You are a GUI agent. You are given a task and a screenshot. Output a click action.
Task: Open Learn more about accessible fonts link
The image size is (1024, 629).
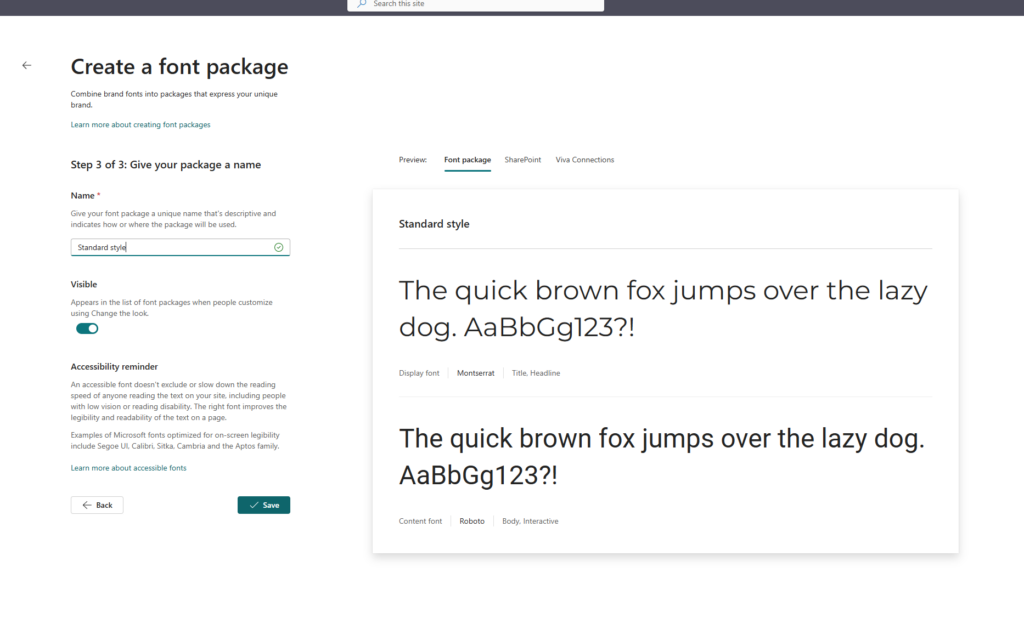coord(129,468)
